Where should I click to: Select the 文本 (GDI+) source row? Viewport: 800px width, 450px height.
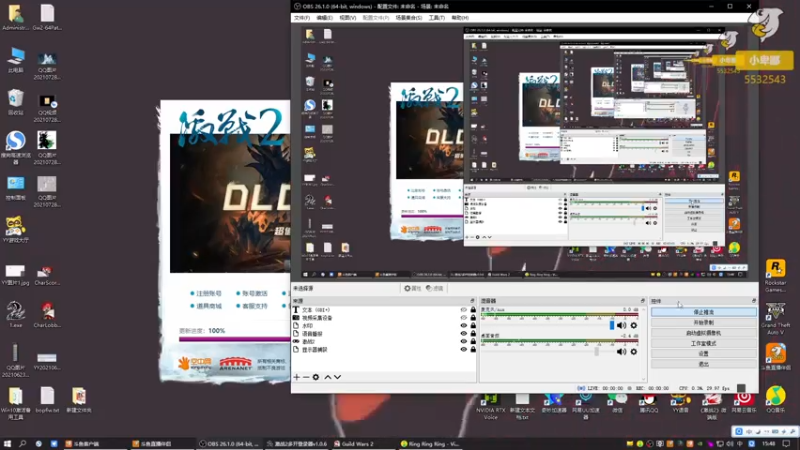pos(385,310)
